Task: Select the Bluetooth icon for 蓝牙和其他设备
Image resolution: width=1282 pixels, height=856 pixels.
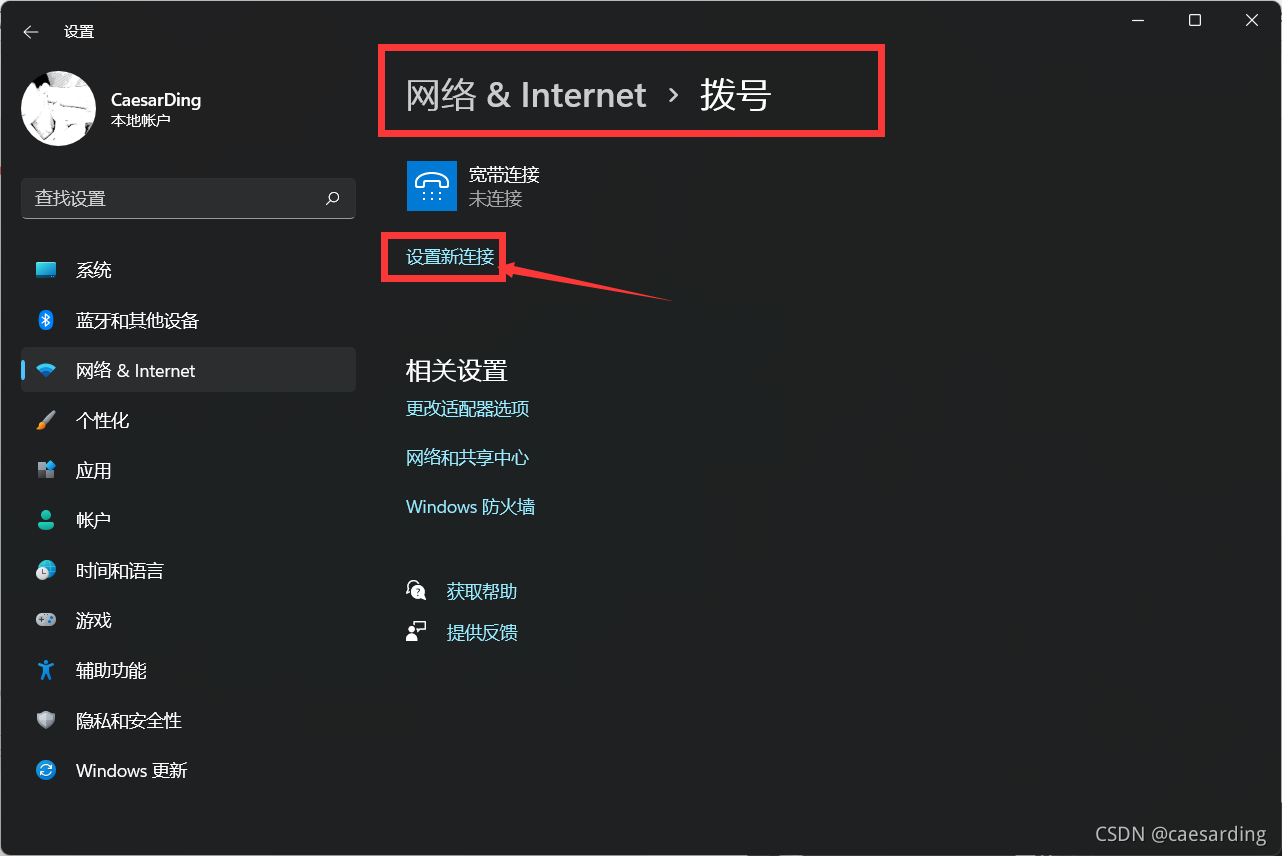Action: pyautogui.click(x=46, y=320)
